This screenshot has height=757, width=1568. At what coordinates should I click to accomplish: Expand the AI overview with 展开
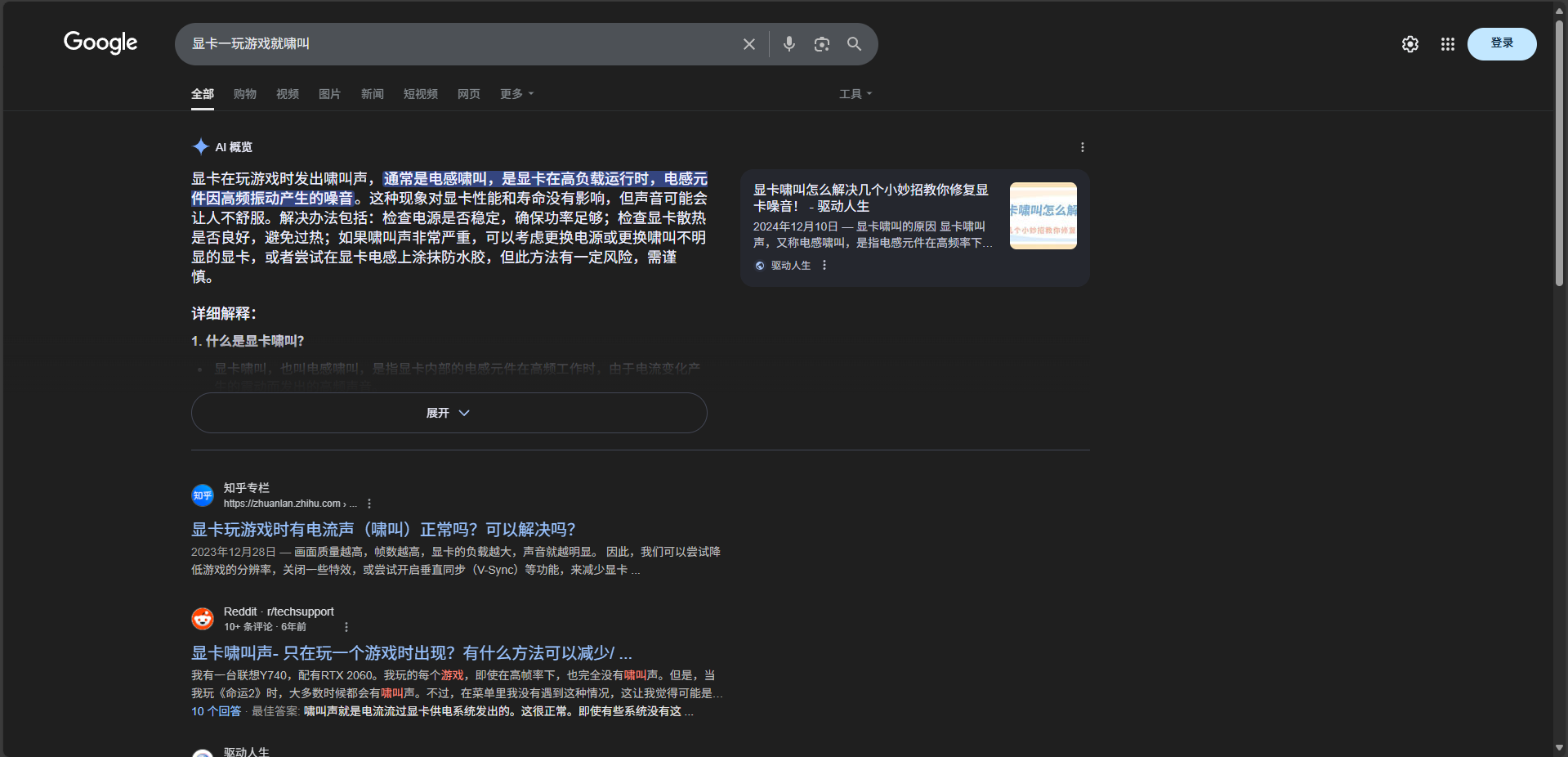448,413
